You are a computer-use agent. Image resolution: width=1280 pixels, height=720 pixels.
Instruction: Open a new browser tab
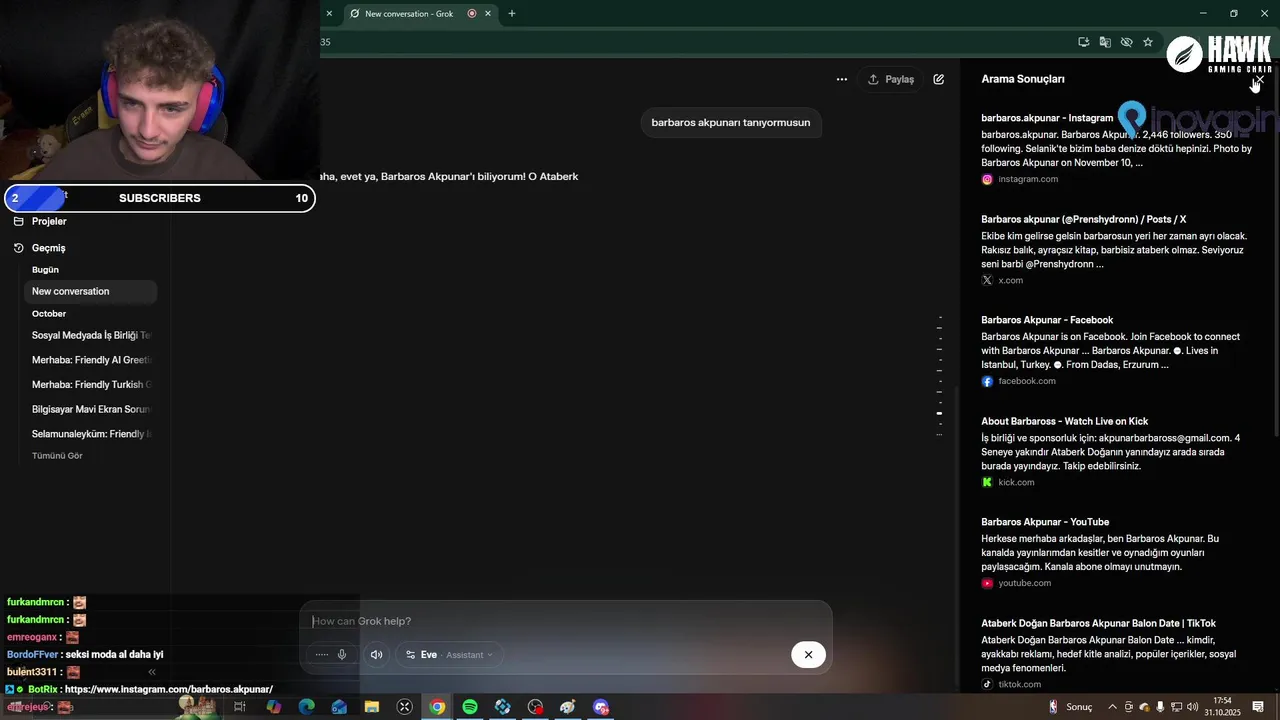tap(512, 14)
